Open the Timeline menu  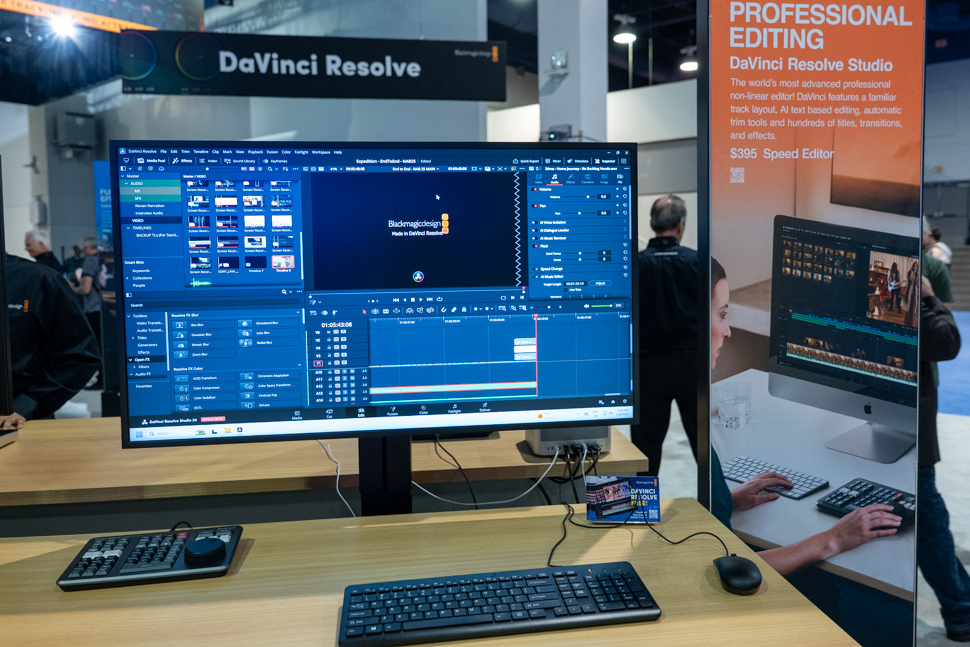201,152
